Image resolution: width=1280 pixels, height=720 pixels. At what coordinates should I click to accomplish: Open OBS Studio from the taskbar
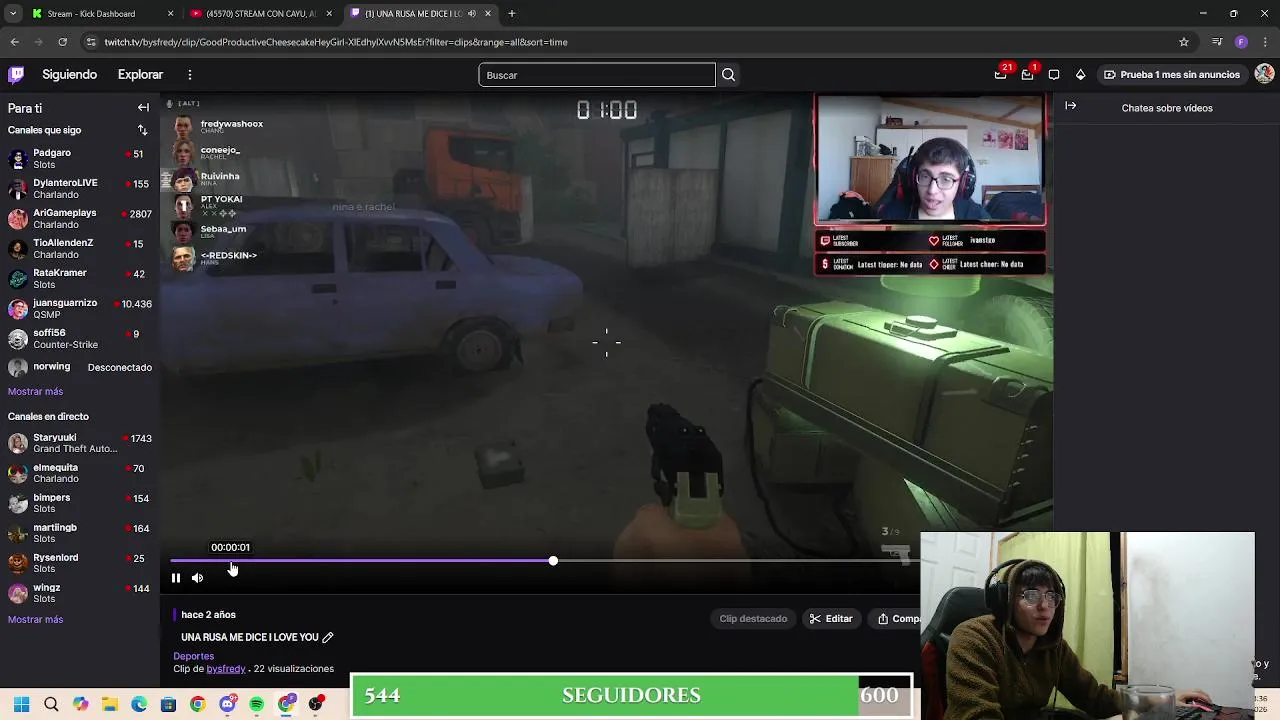pos(316,704)
